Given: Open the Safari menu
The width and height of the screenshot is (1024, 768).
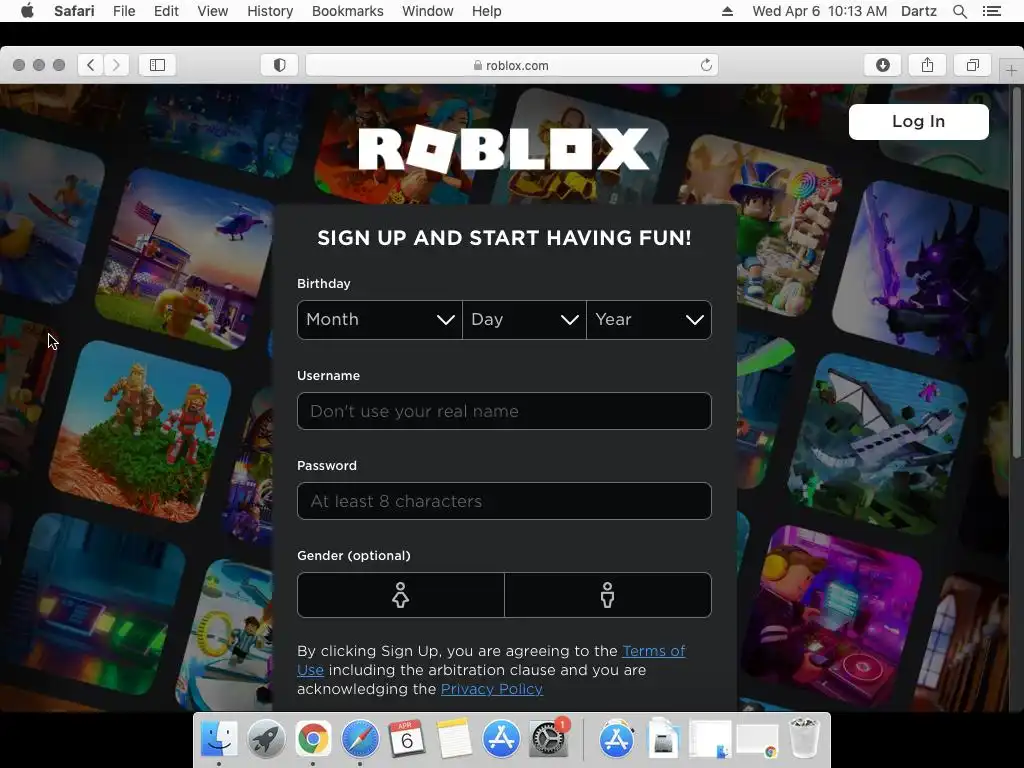Looking at the screenshot, I should click(x=74, y=11).
